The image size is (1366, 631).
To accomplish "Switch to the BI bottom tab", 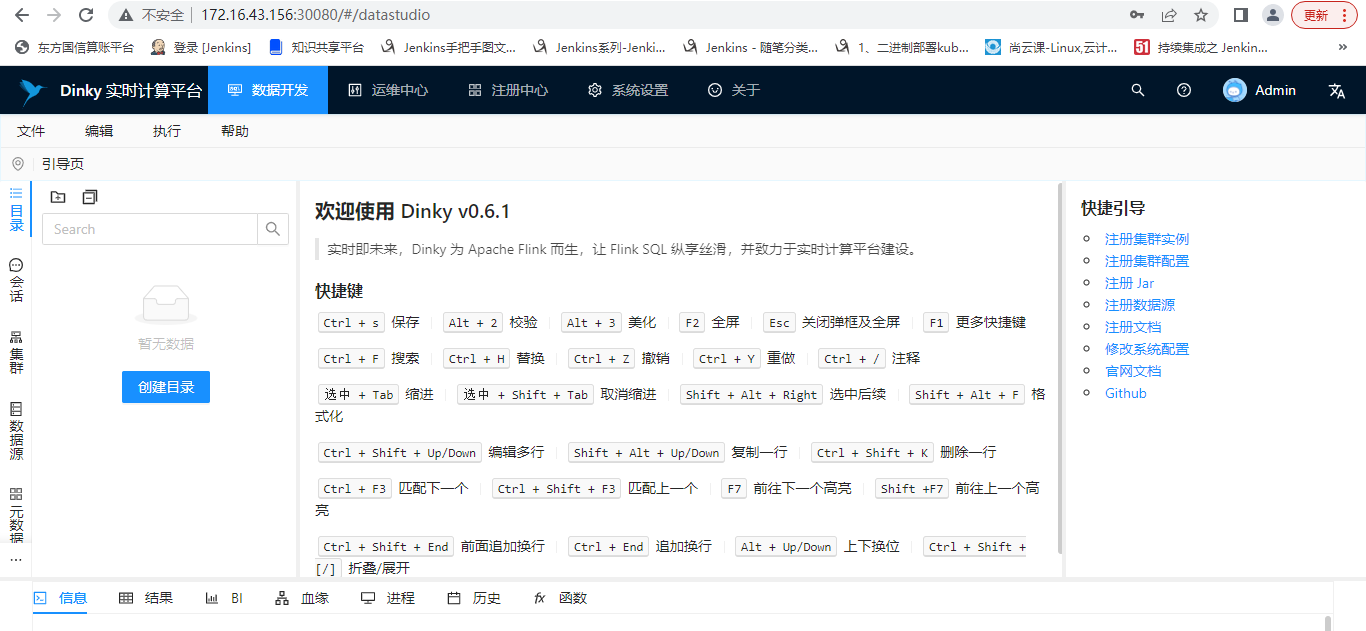I will coord(224,598).
